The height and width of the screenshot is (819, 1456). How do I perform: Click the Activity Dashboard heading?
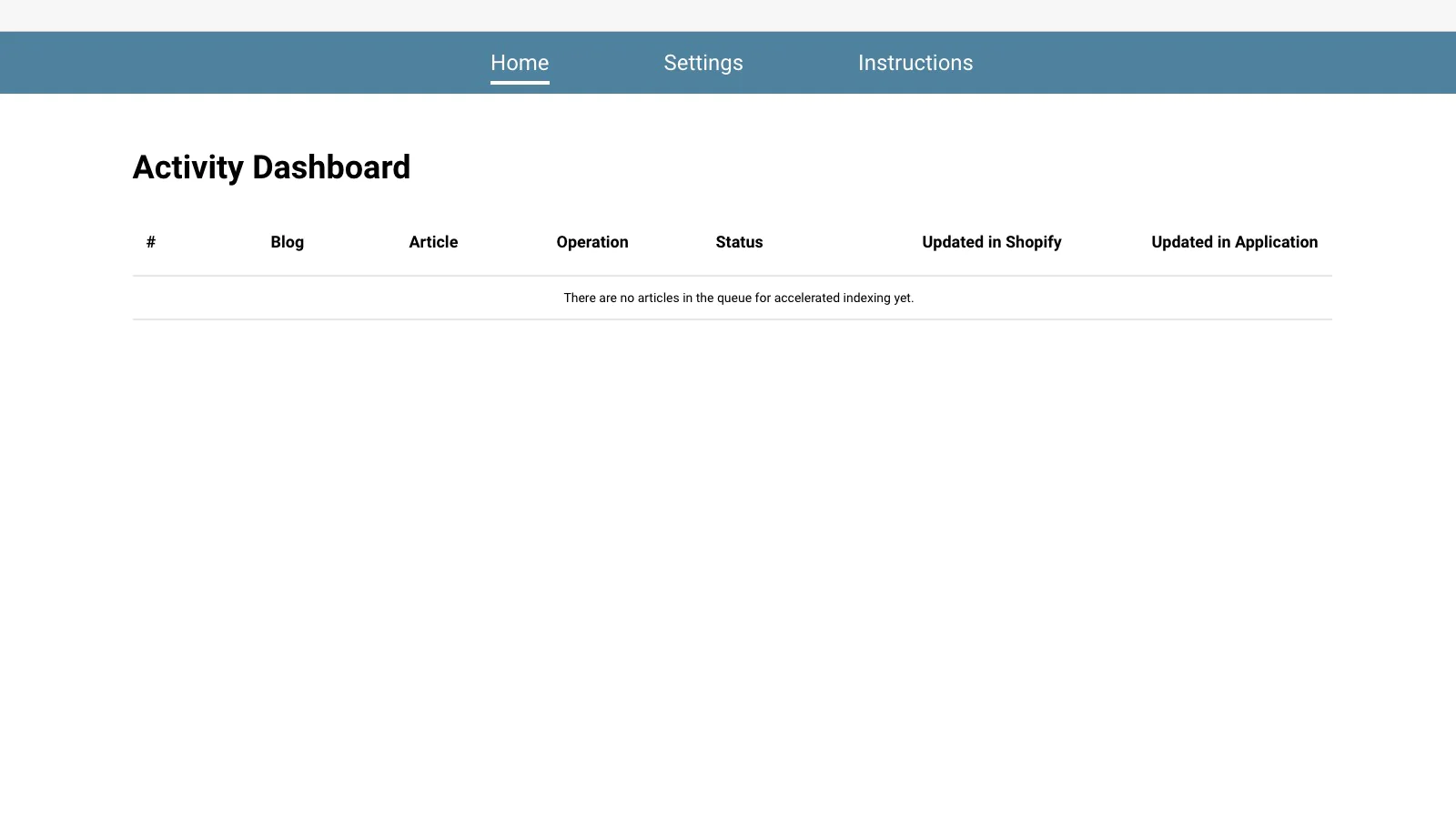pyautogui.click(x=271, y=167)
